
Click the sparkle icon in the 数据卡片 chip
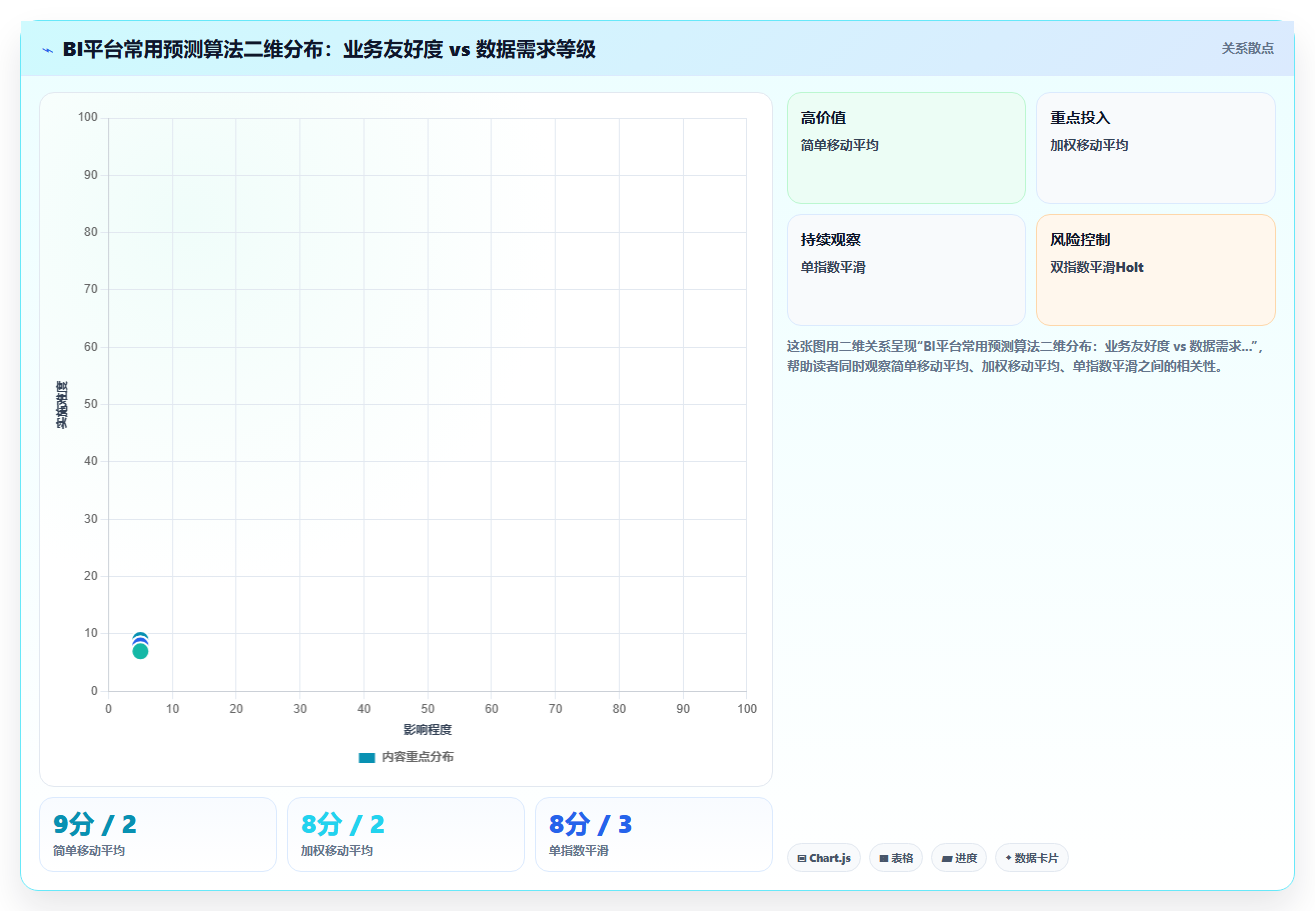click(x=1009, y=858)
